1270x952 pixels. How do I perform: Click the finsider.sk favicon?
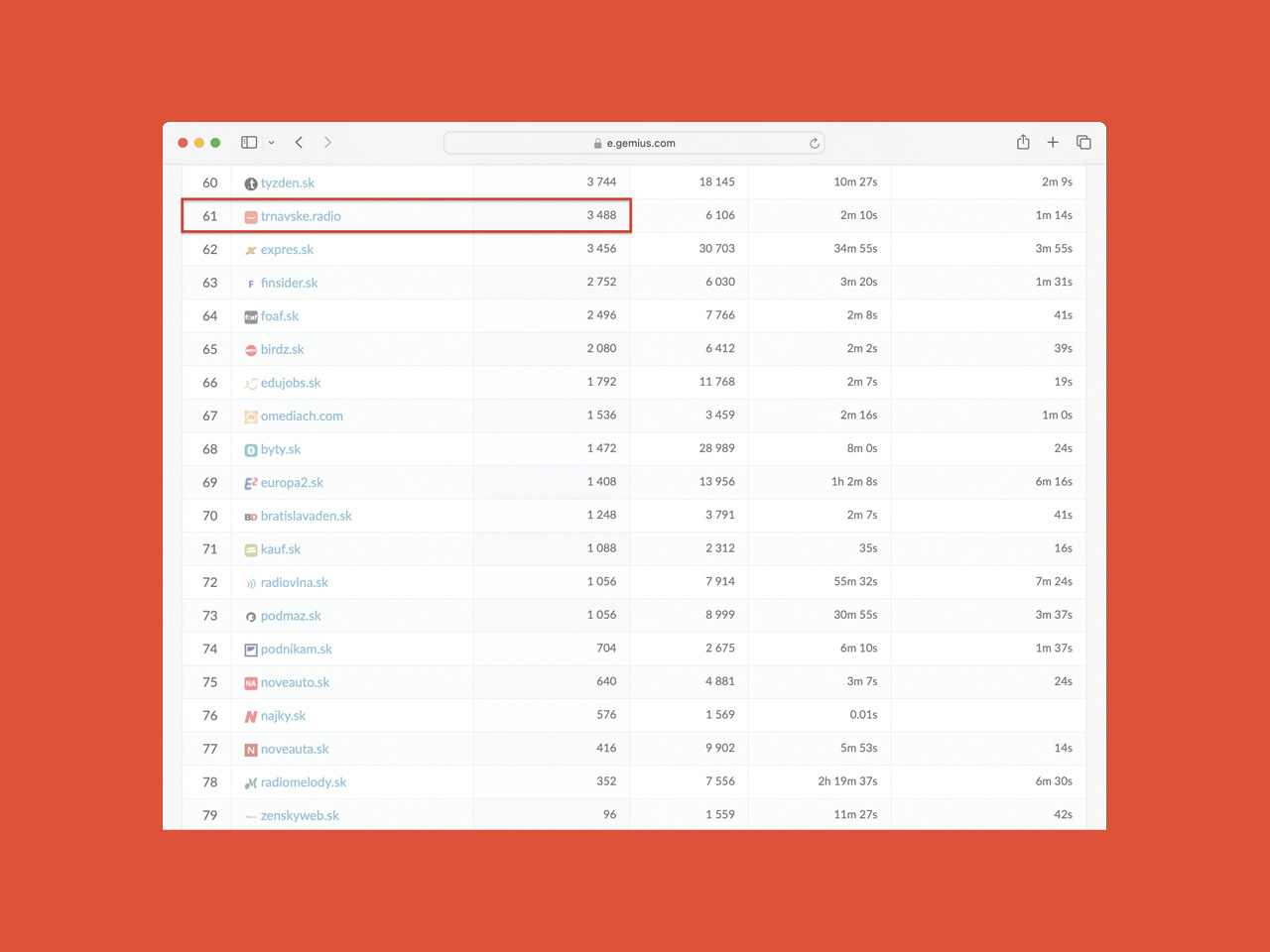[251, 284]
